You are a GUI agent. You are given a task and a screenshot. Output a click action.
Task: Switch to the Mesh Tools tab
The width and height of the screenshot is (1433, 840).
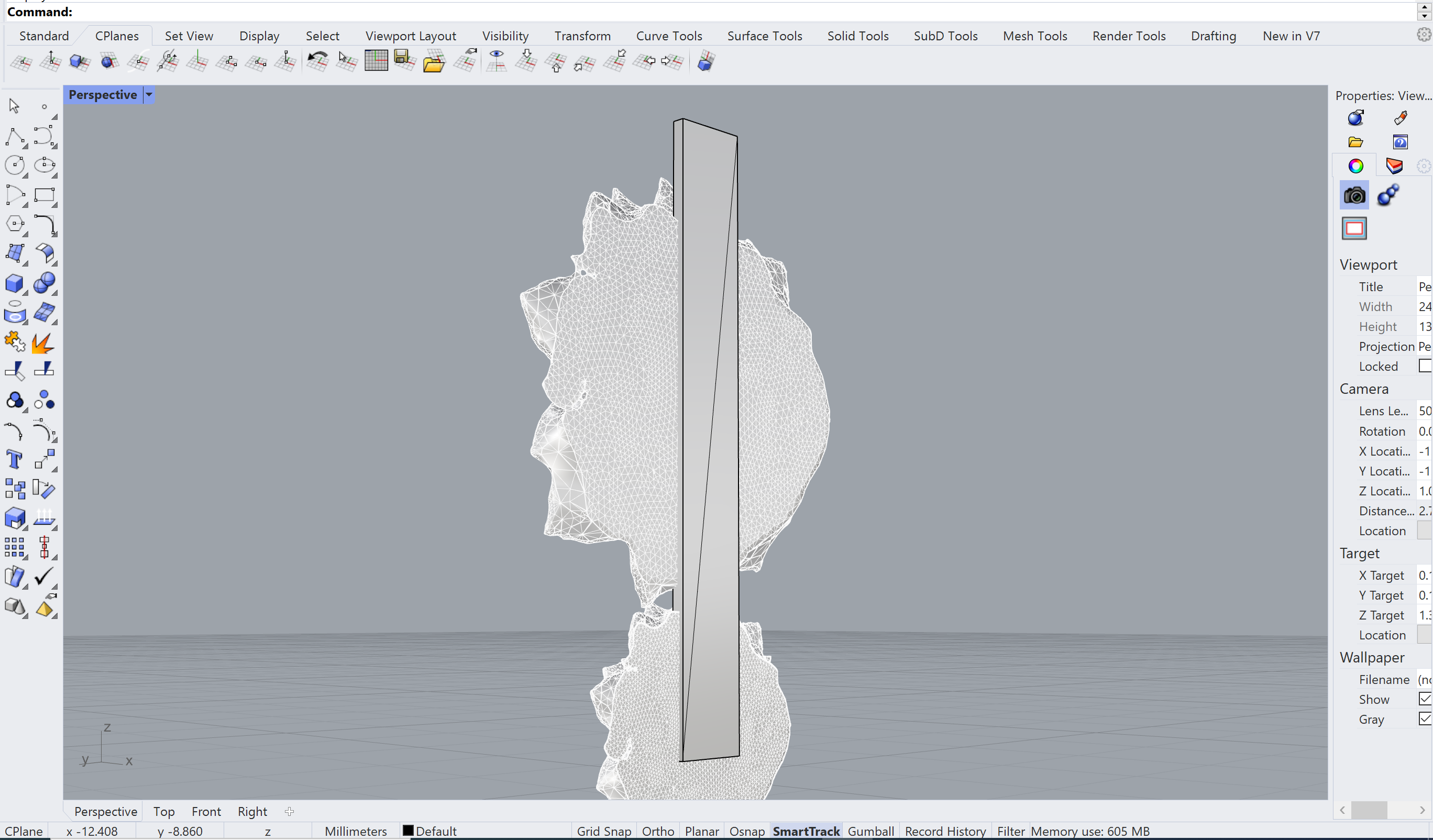(1034, 36)
